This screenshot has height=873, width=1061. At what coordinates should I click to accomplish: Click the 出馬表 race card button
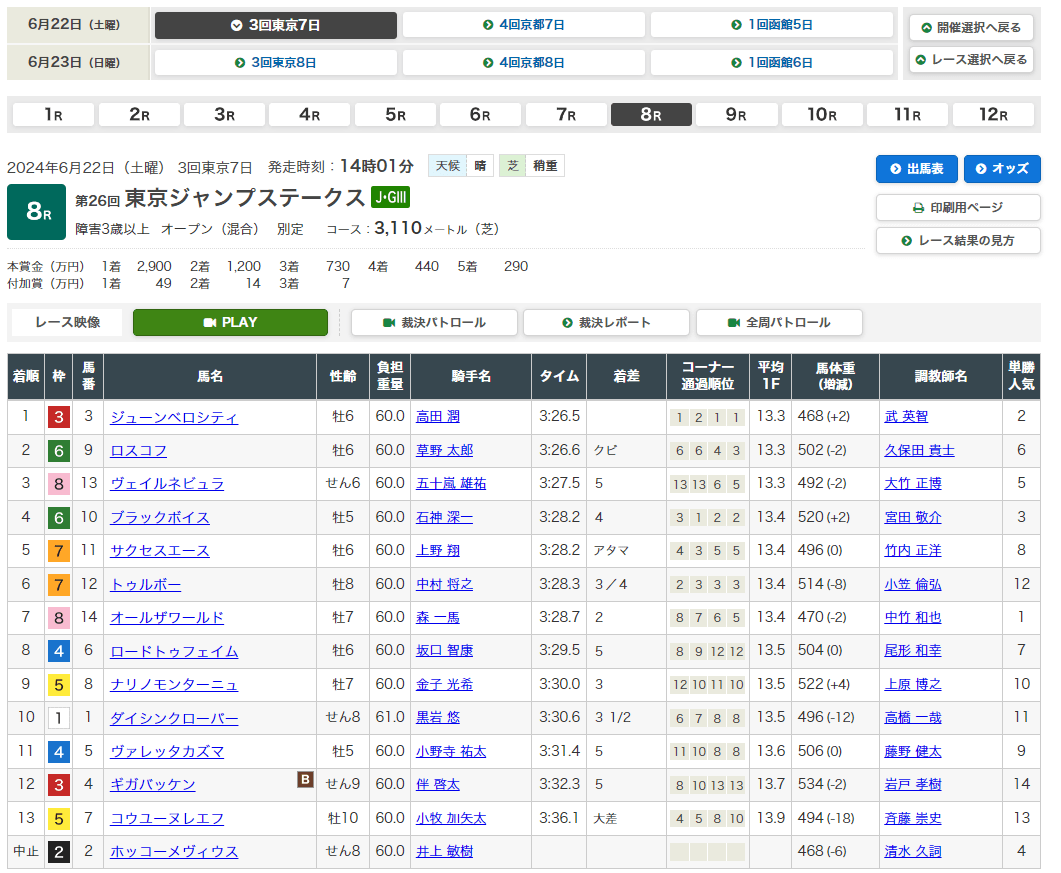pyautogui.click(x=916, y=169)
